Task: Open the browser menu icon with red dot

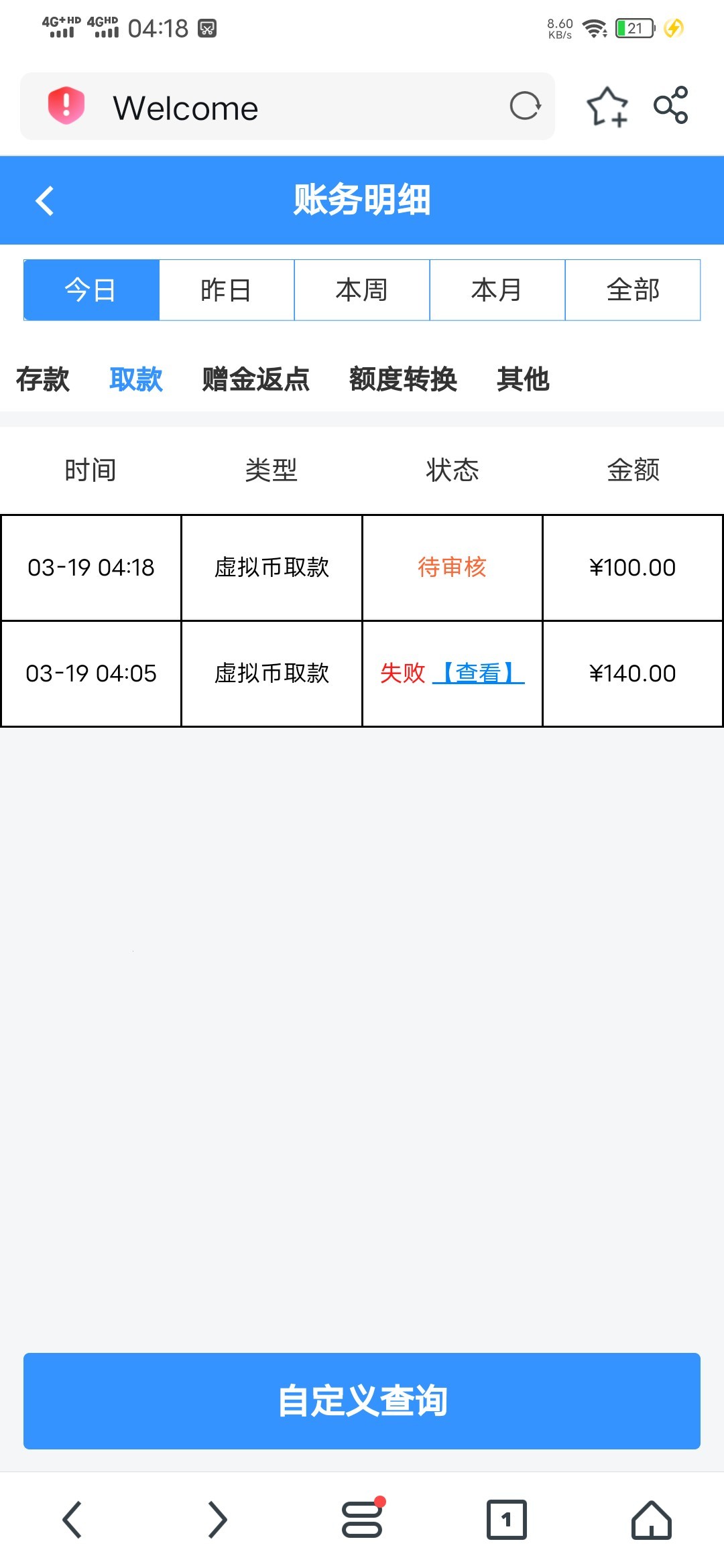Action: point(362,1519)
